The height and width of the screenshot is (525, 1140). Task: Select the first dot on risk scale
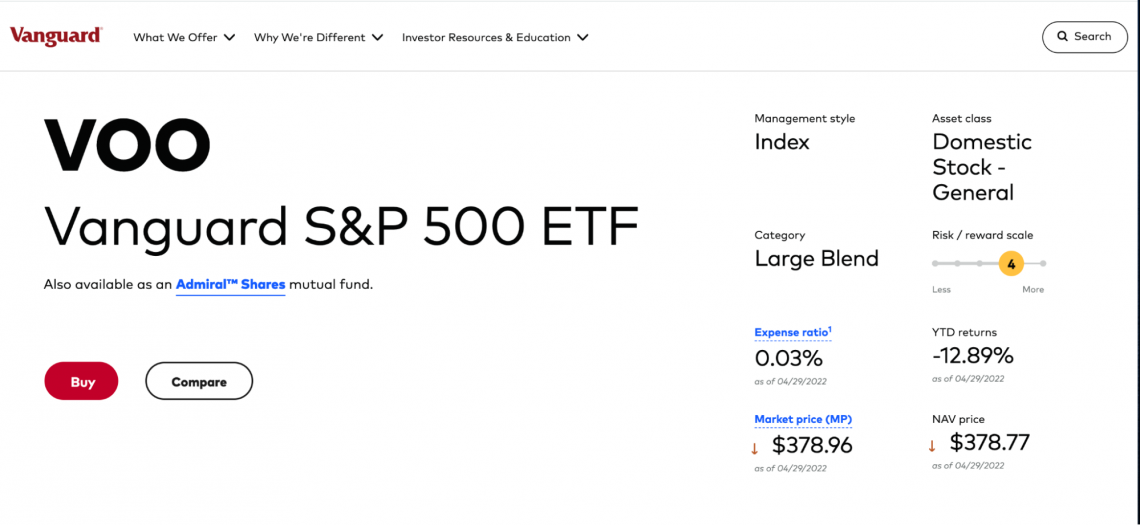(x=935, y=263)
